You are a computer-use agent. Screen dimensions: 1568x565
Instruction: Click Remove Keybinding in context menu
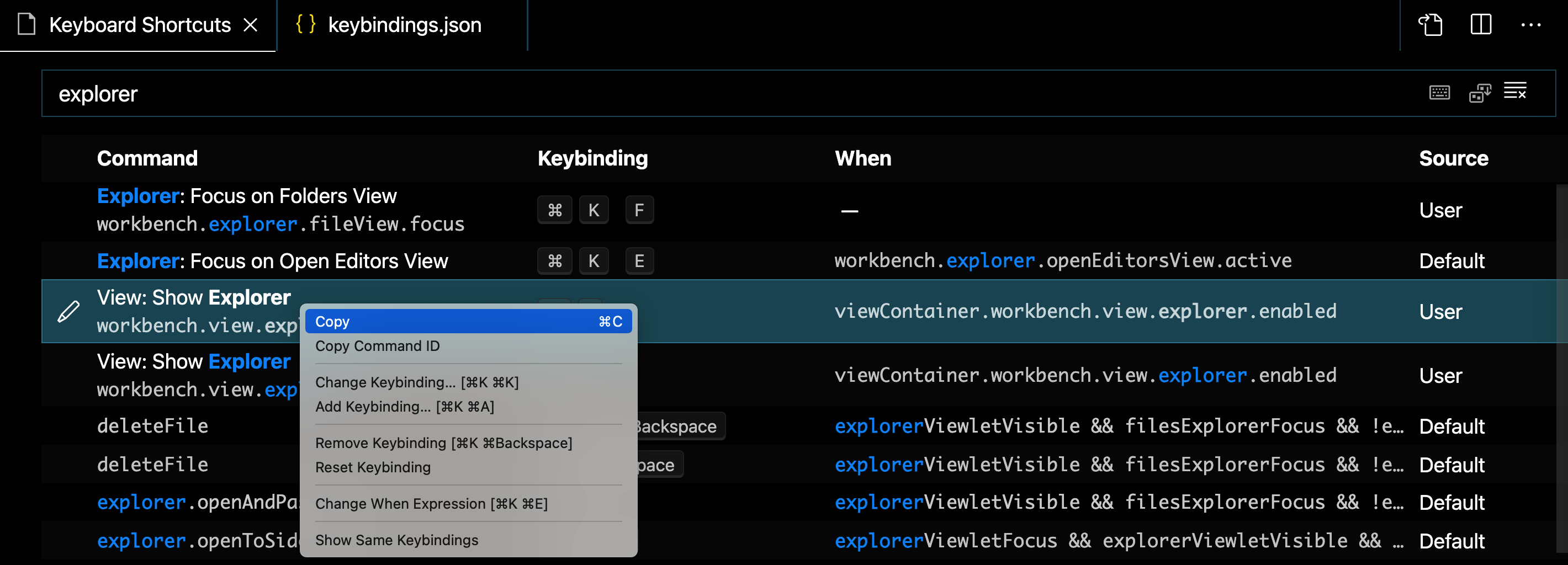[443, 444]
